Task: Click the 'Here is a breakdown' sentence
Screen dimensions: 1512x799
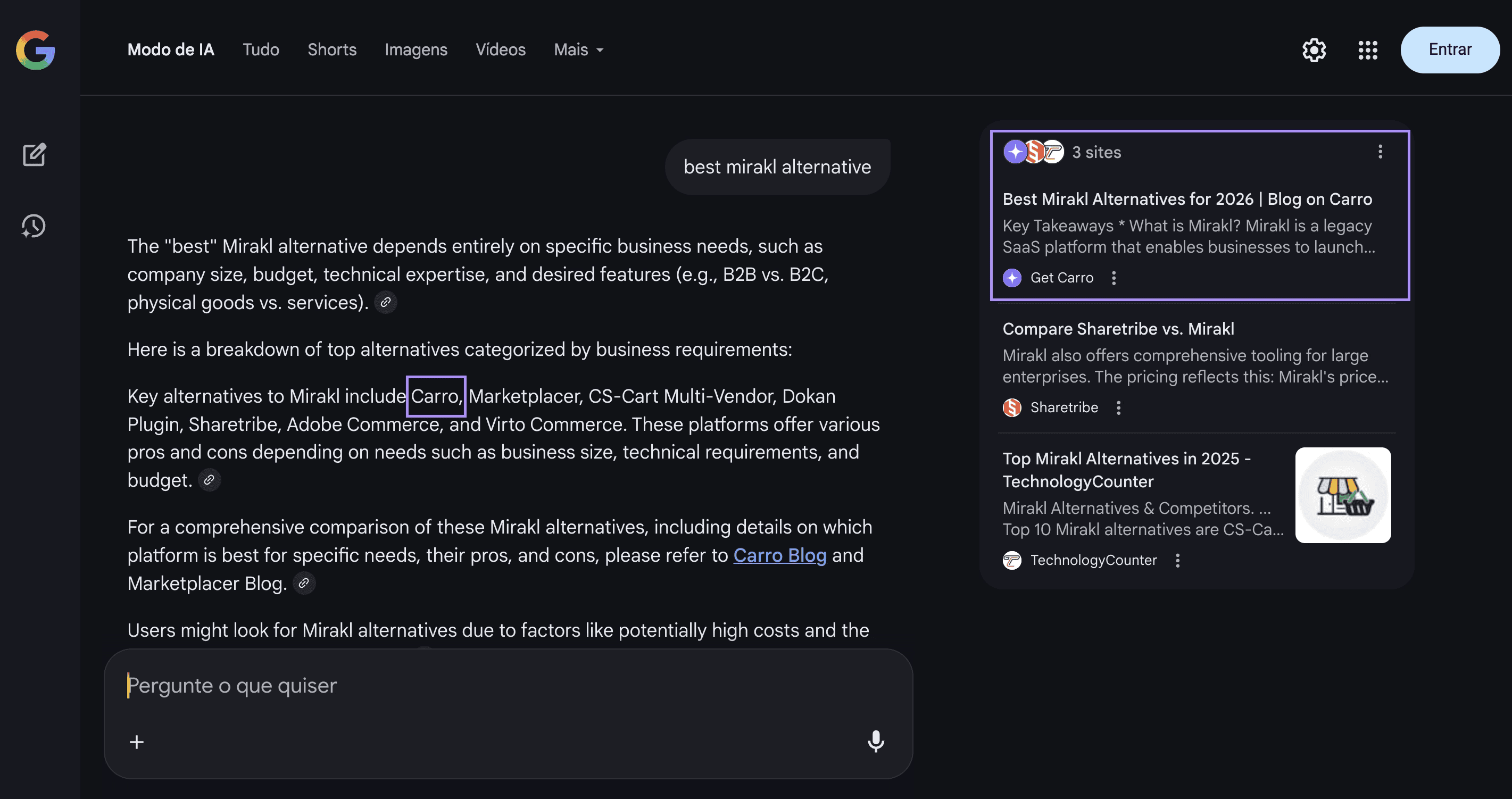Action: click(x=460, y=350)
